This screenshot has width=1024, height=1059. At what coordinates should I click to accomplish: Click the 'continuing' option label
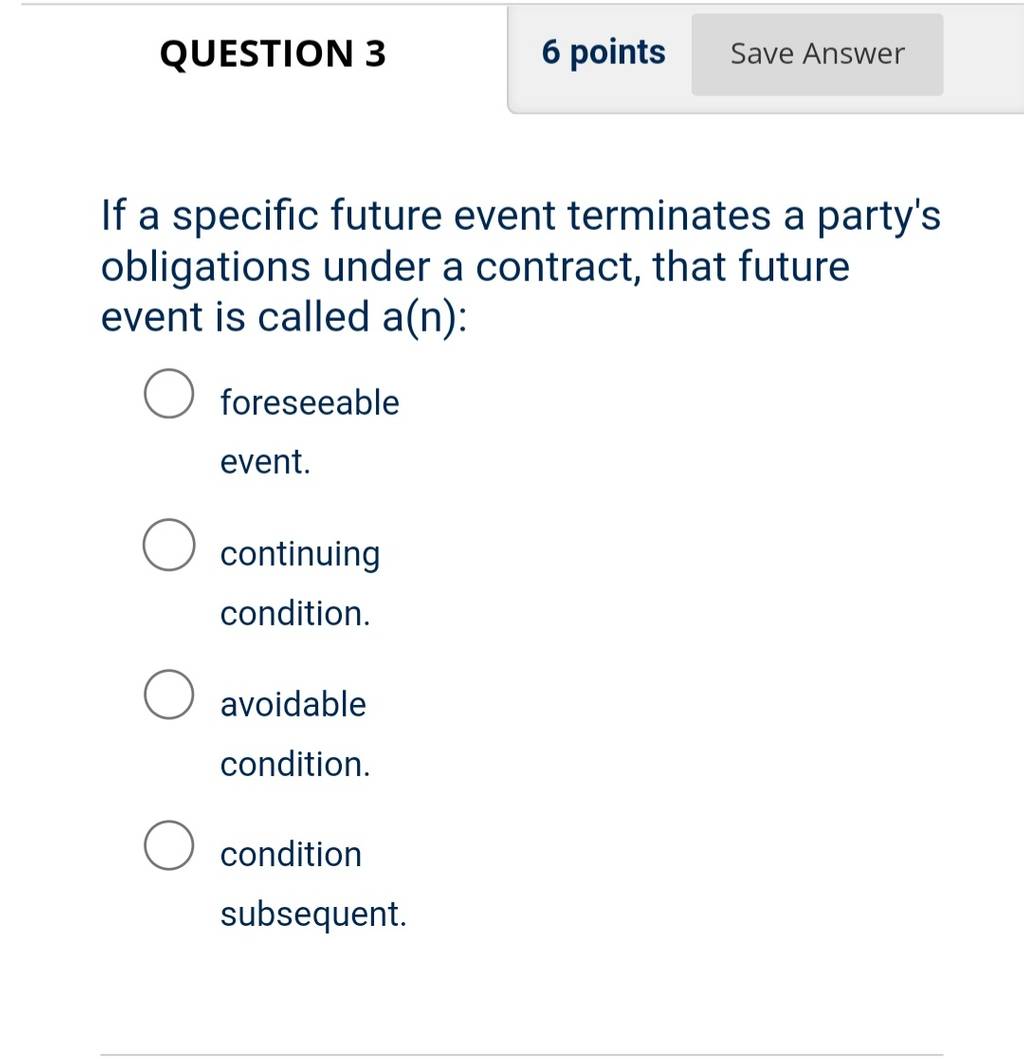(x=301, y=554)
